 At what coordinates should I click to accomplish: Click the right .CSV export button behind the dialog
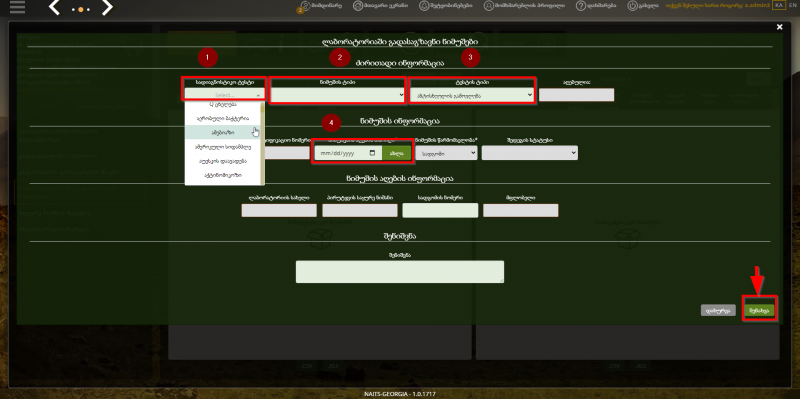[x=614, y=366]
